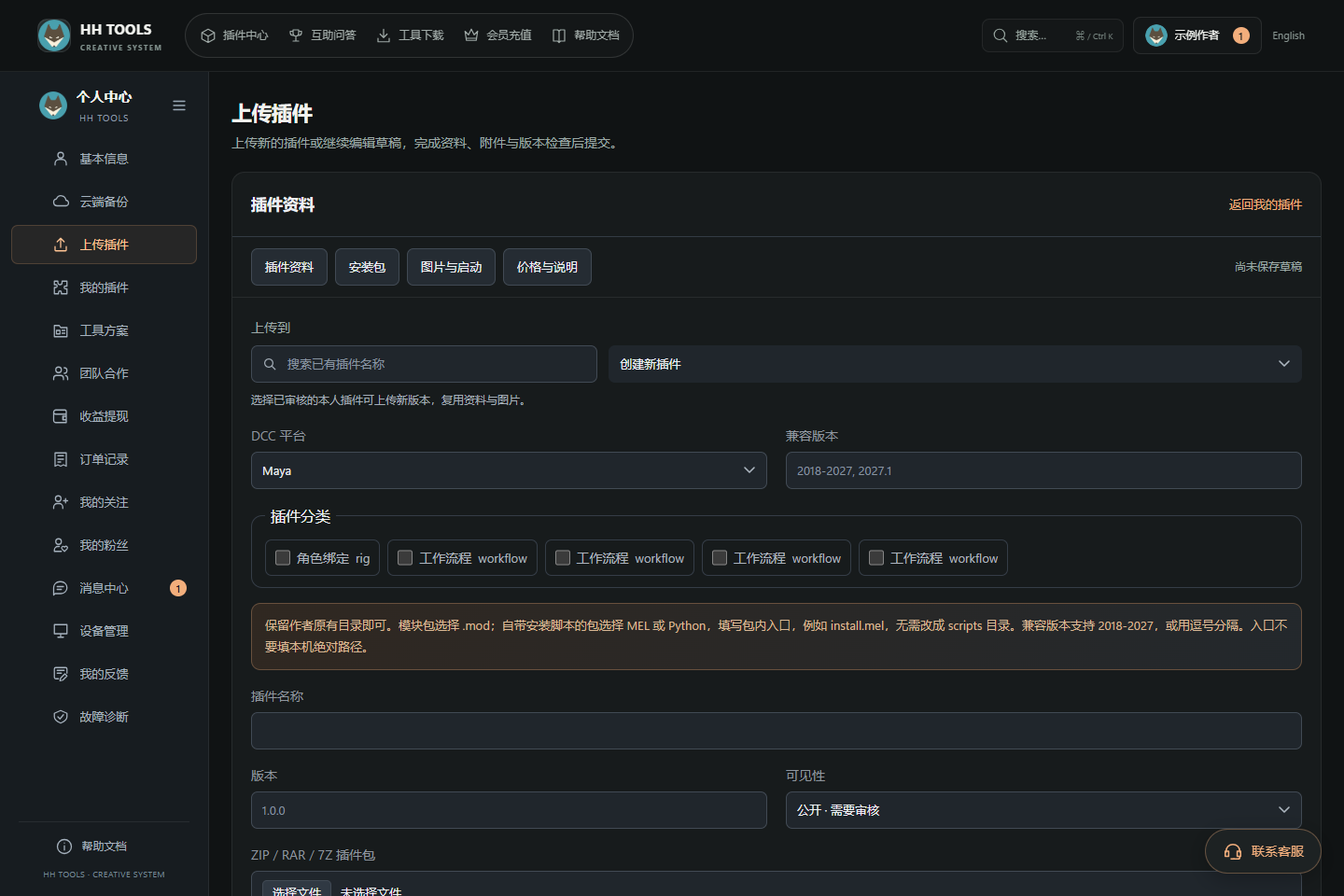
Task: Click into the 兼容版本 input field
Action: (x=1043, y=470)
